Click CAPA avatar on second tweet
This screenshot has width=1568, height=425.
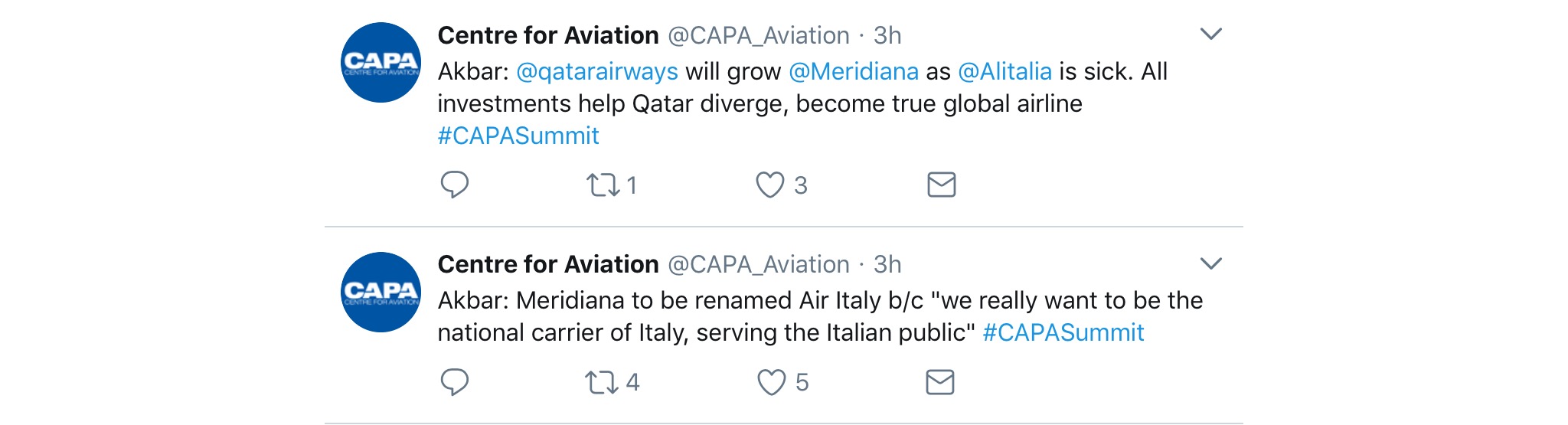[x=381, y=292]
